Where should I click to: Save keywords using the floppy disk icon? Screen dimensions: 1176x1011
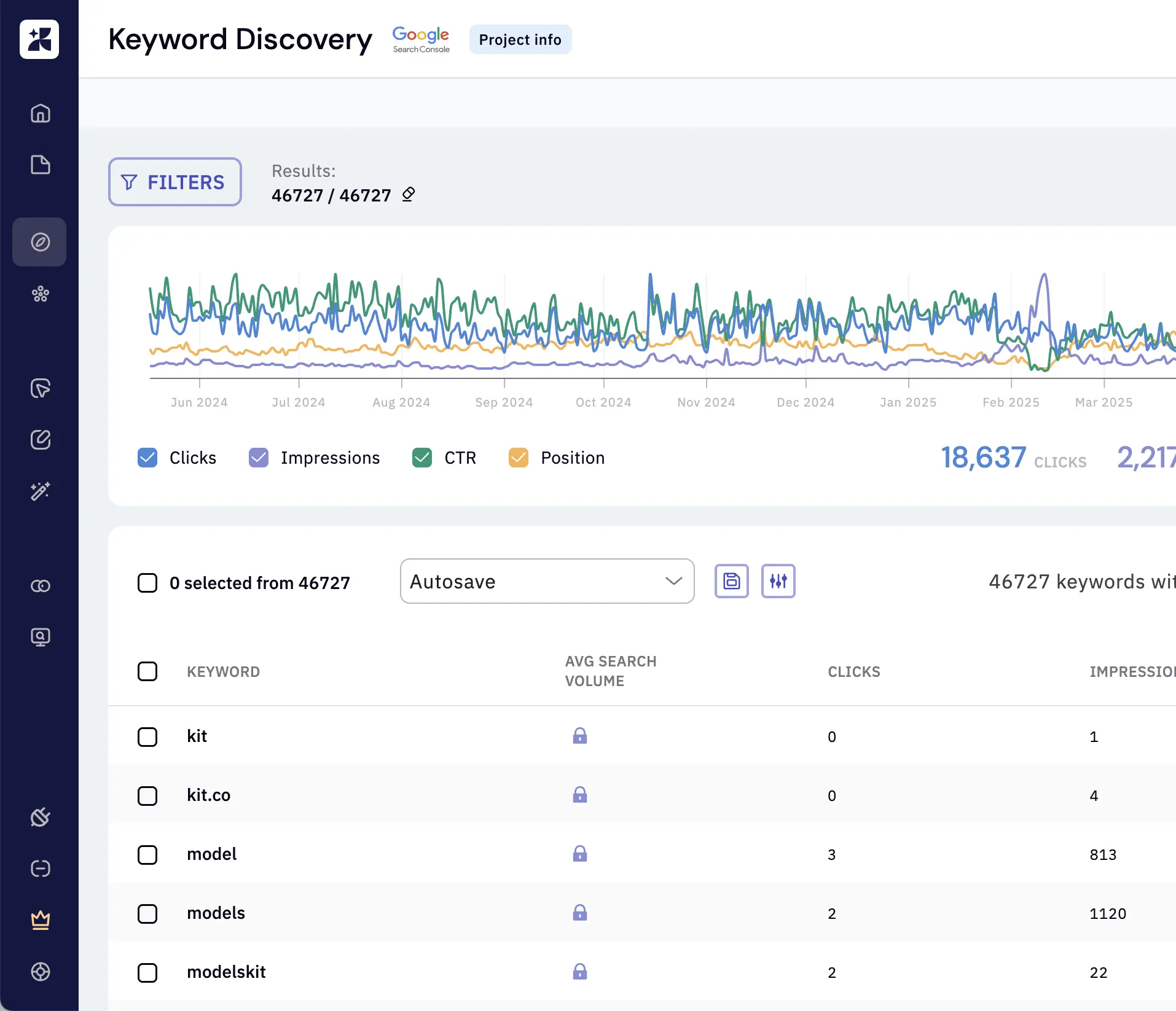[731, 581]
